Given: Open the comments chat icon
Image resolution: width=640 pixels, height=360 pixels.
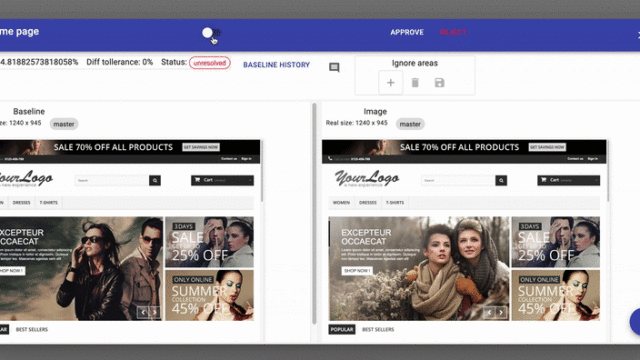Looking at the screenshot, I should [334, 67].
